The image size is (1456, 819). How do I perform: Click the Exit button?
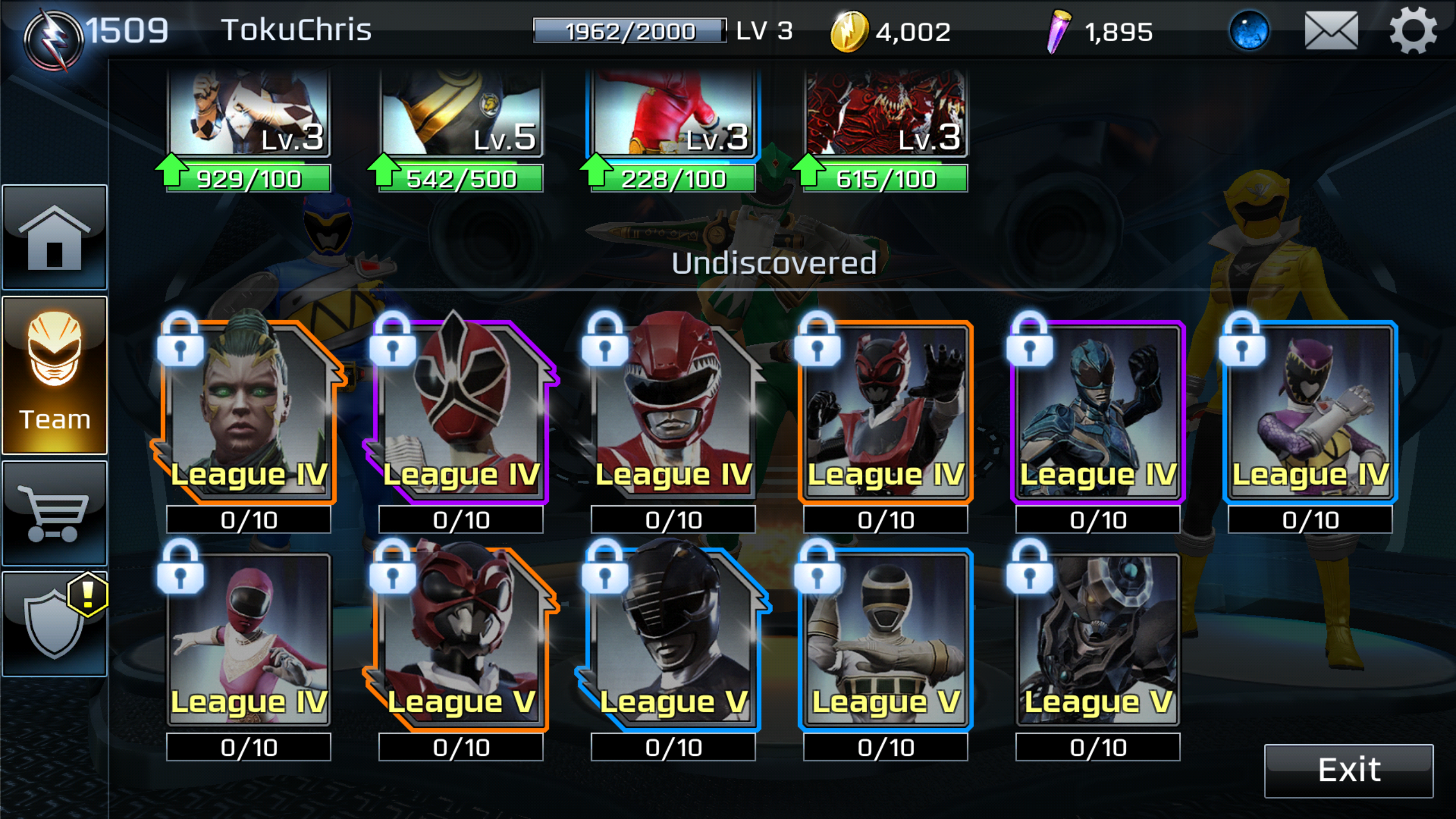(1349, 771)
